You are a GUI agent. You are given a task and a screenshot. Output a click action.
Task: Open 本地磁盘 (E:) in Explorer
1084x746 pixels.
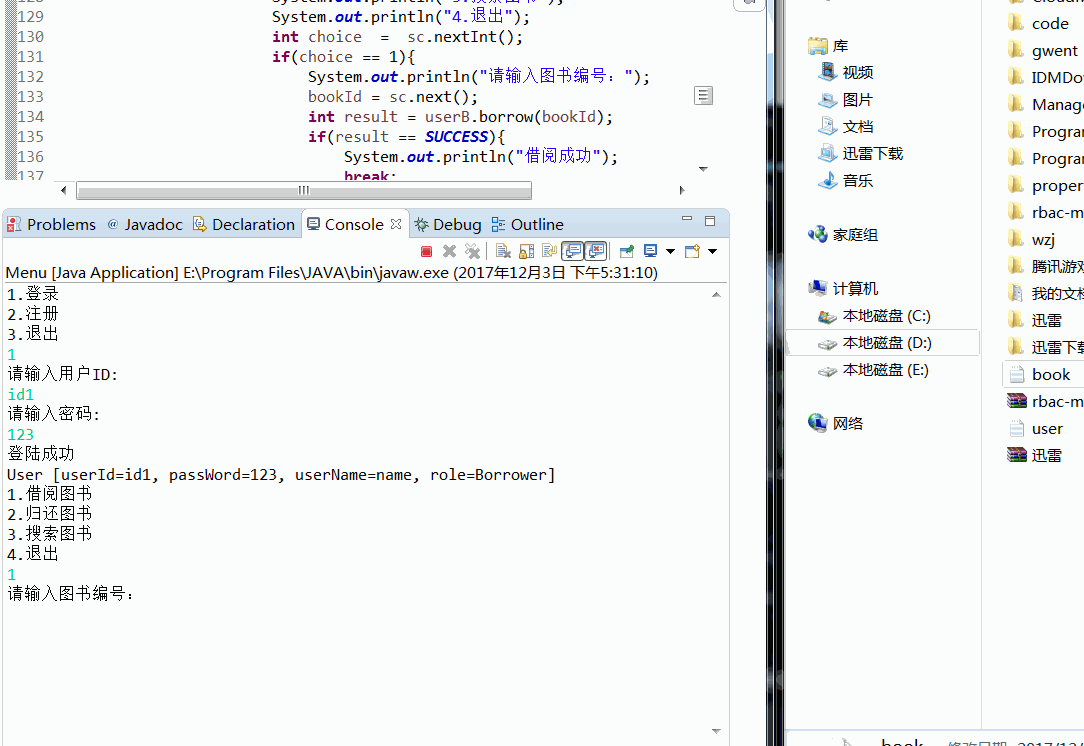pyautogui.click(x=874, y=371)
